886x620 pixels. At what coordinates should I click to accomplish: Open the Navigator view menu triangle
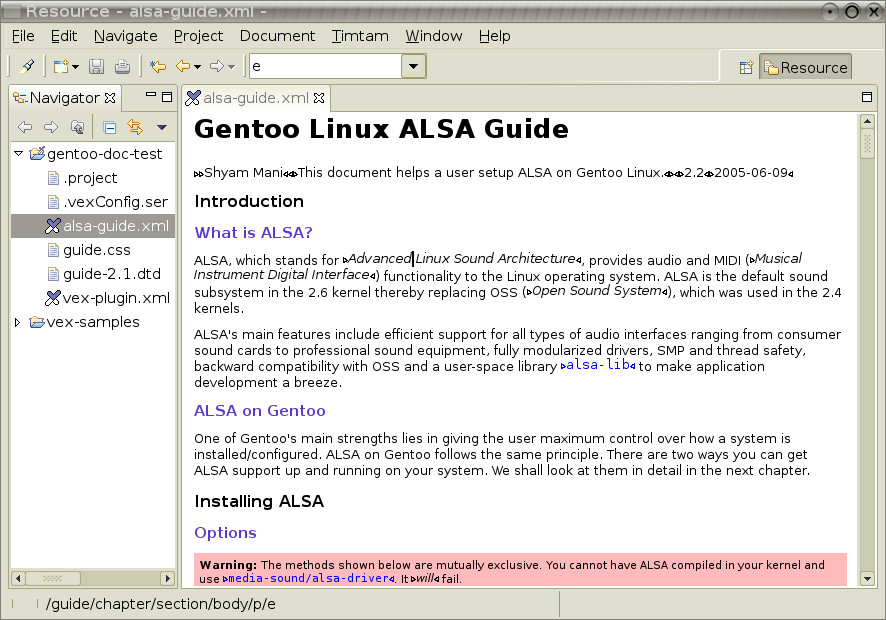click(162, 128)
